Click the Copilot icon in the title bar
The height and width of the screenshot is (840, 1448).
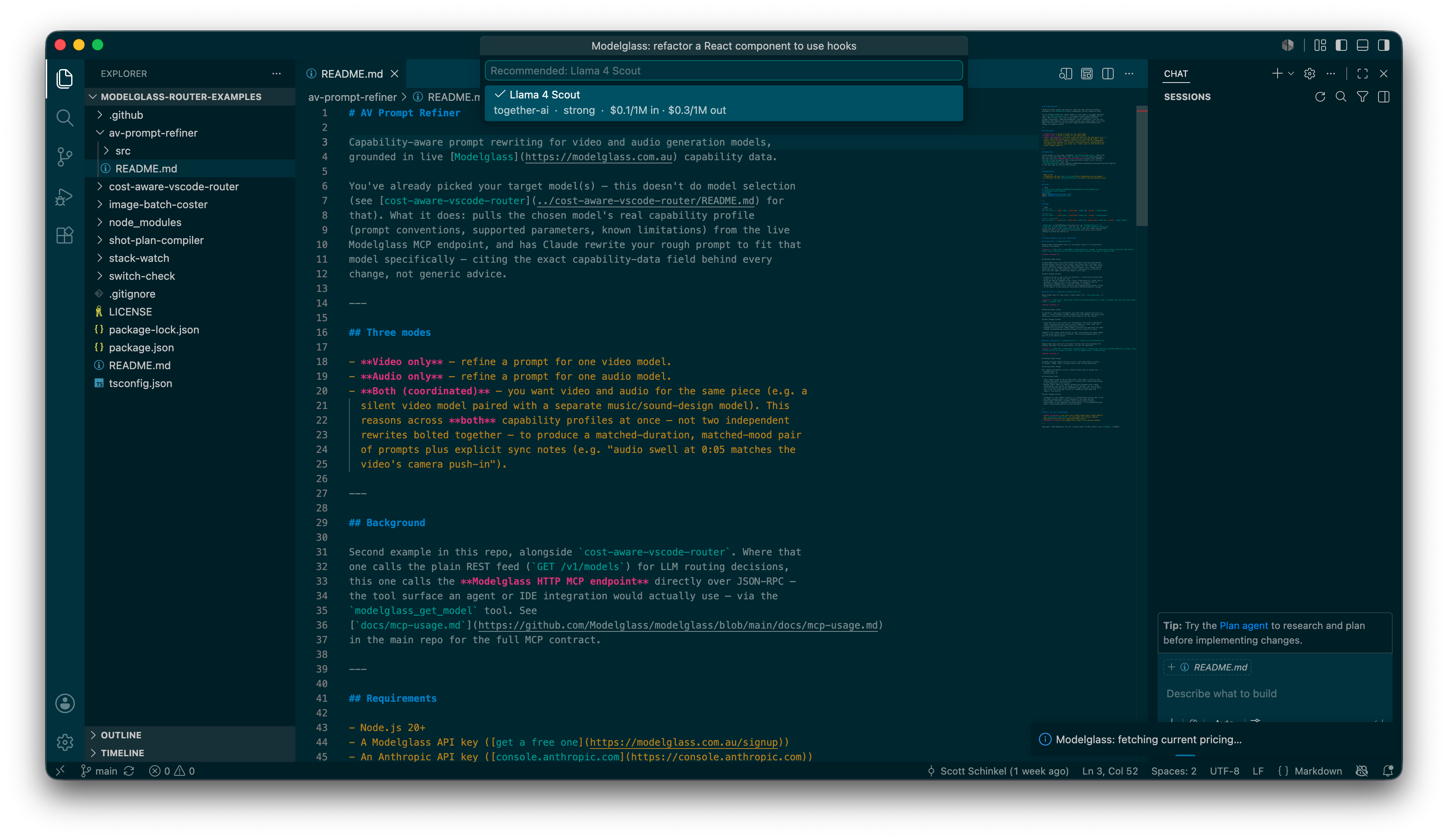tap(1288, 45)
